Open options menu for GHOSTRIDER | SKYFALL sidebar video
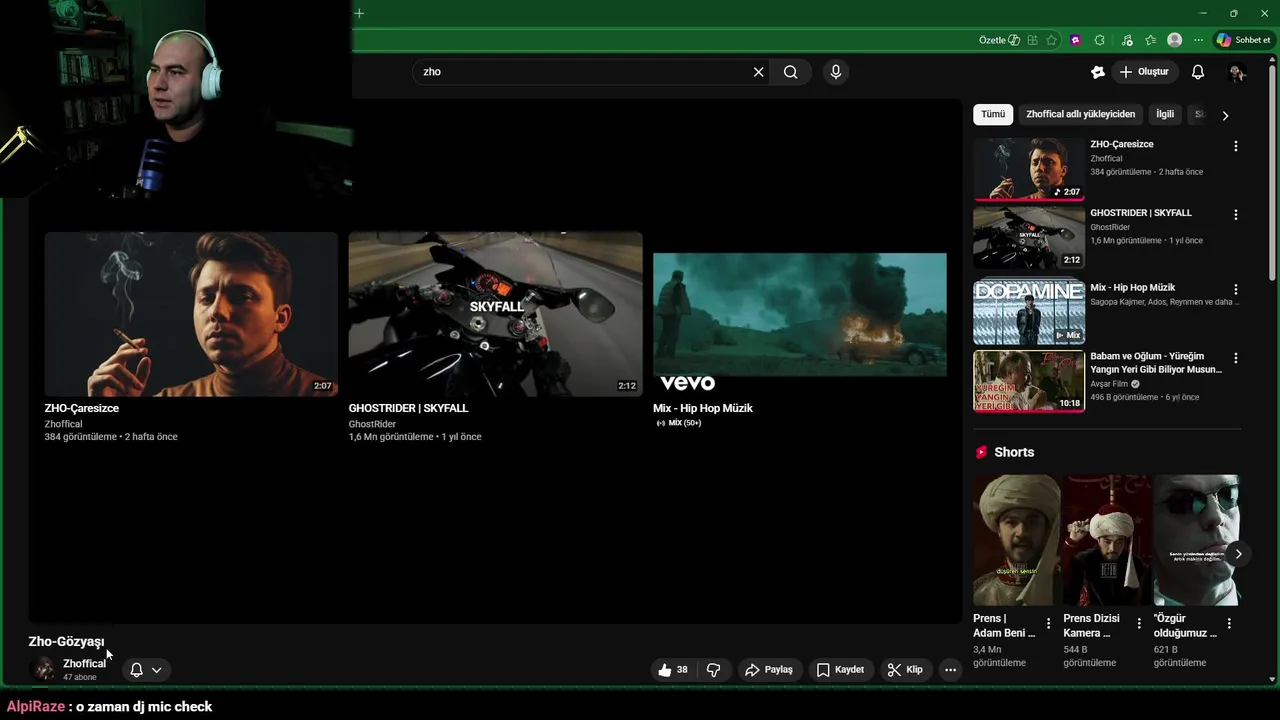The height and width of the screenshot is (720, 1280). (1236, 215)
